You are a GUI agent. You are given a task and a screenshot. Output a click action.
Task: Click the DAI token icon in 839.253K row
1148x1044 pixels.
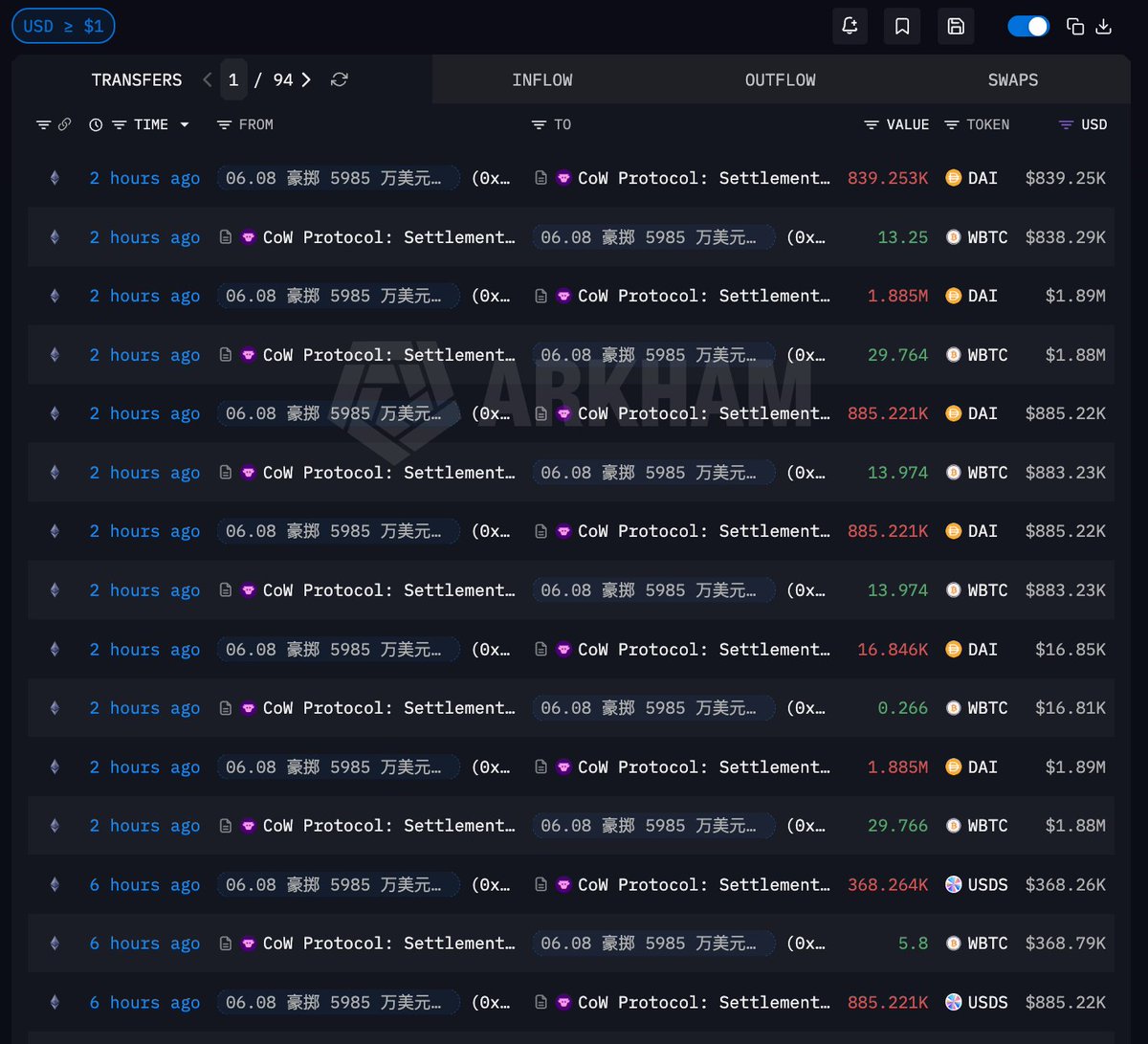click(x=953, y=178)
